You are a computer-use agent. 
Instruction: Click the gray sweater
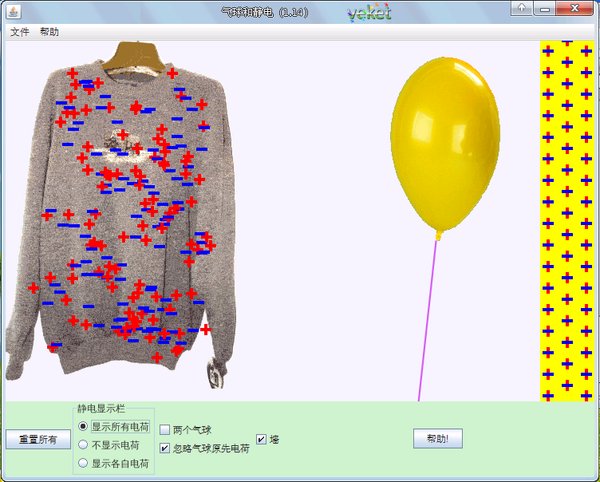point(119,214)
